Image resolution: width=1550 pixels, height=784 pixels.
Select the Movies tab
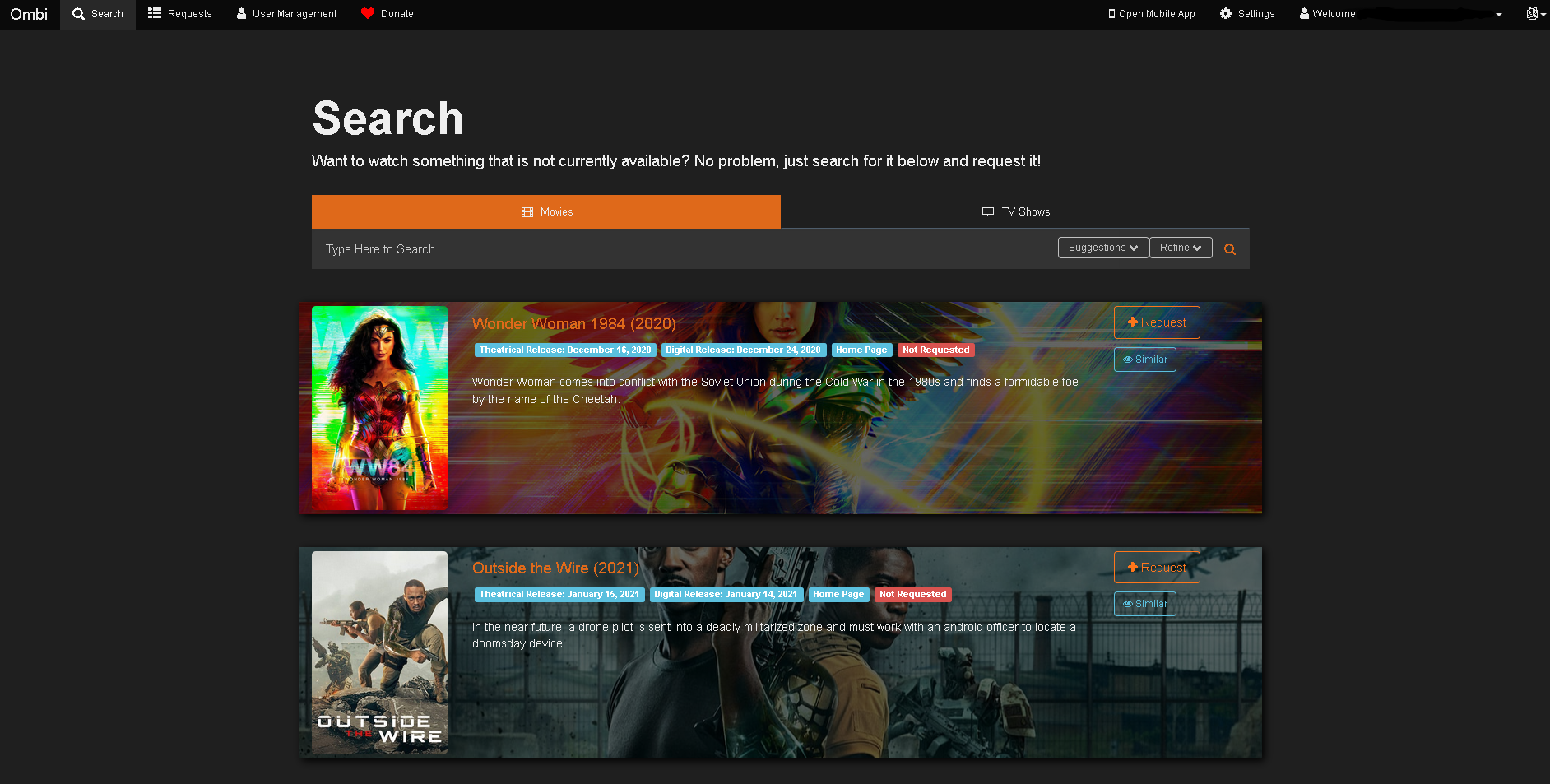click(546, 212)
